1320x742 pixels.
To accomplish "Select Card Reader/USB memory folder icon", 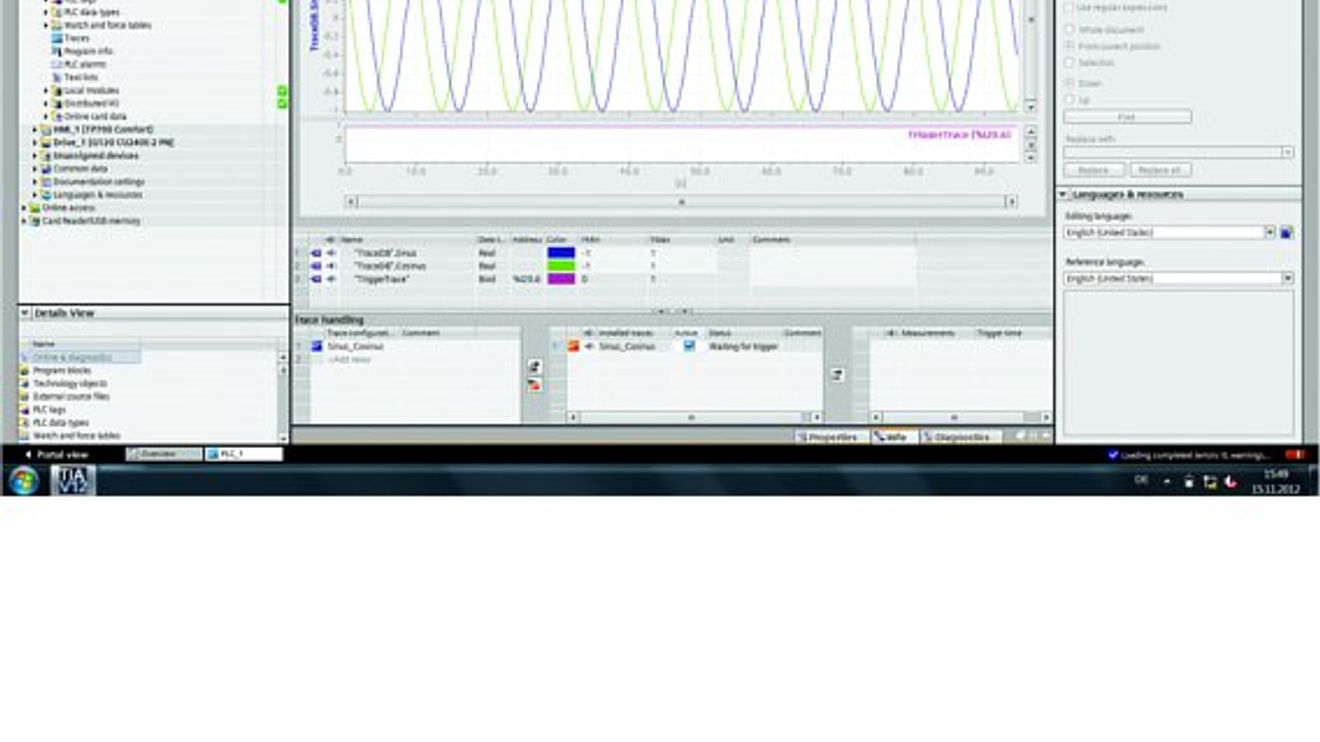I will pos(35,221).
